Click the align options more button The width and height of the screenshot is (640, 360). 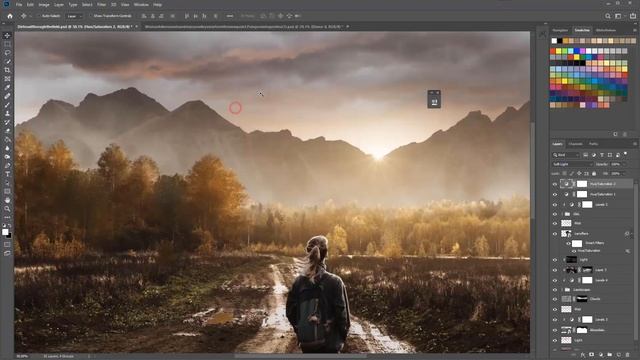(x=230, y=16)
